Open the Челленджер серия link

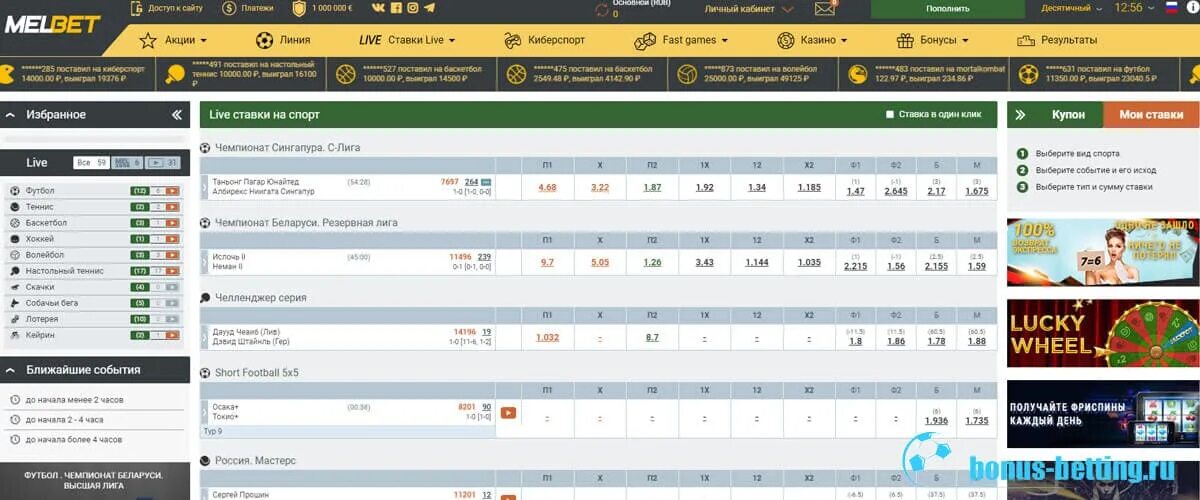pos(260,297)
